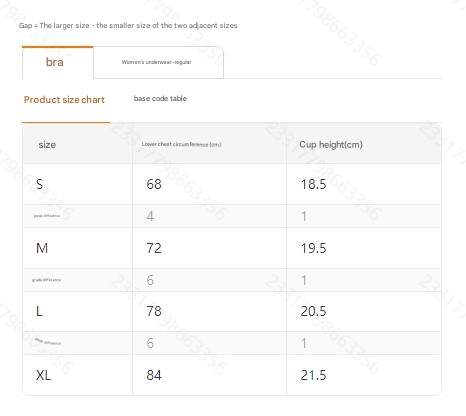
Task: Click the 78 lower chest value
Action: point(154,311)
